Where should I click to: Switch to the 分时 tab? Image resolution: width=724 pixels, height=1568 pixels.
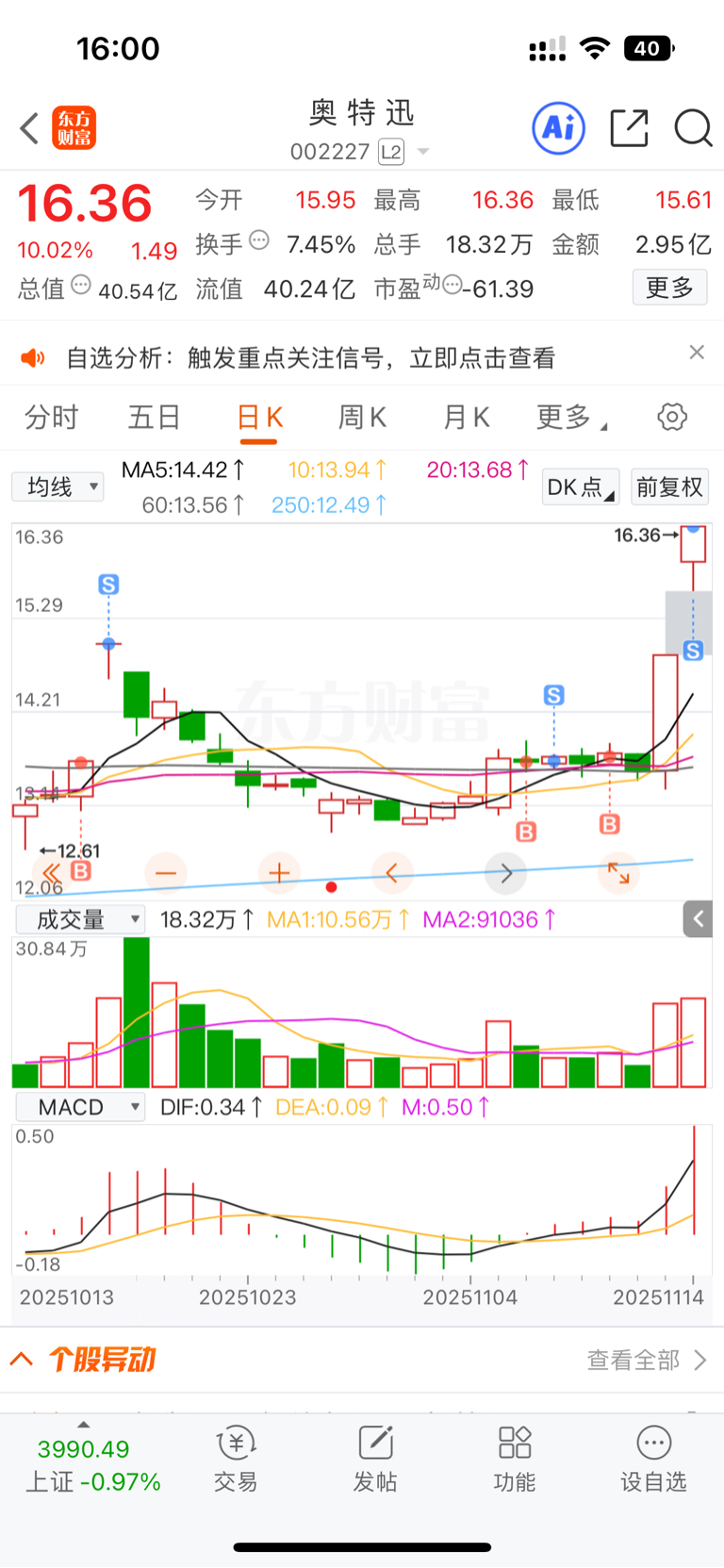(x=52, y=417)
